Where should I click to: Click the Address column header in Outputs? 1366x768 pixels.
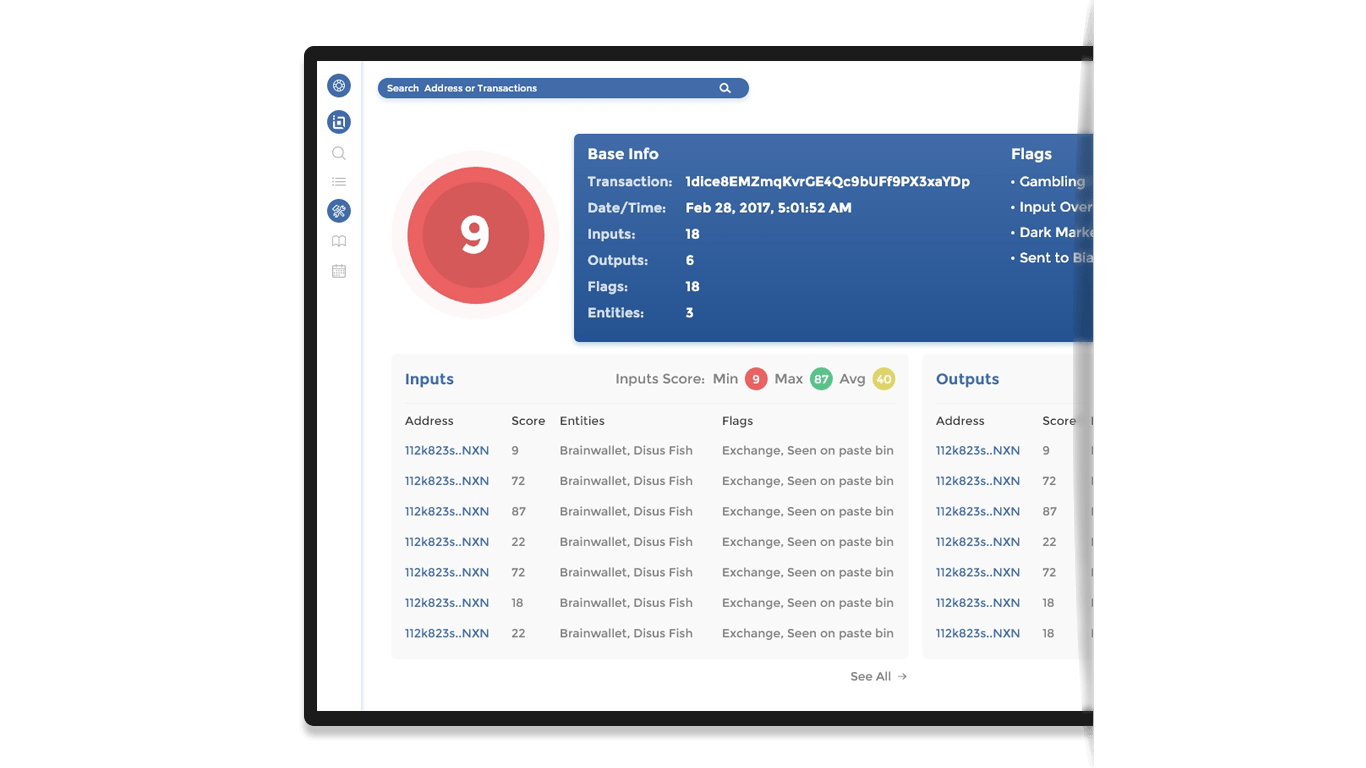[x=960, y=421]
